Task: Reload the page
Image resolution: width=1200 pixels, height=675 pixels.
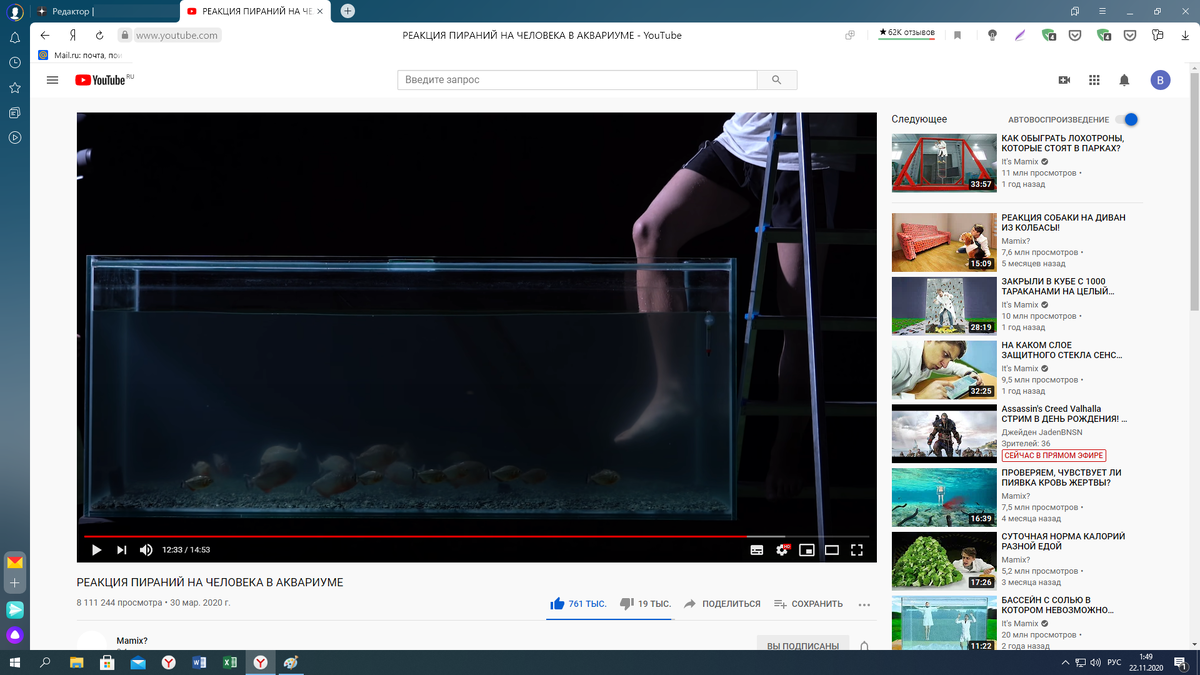Action: [99, 35]
